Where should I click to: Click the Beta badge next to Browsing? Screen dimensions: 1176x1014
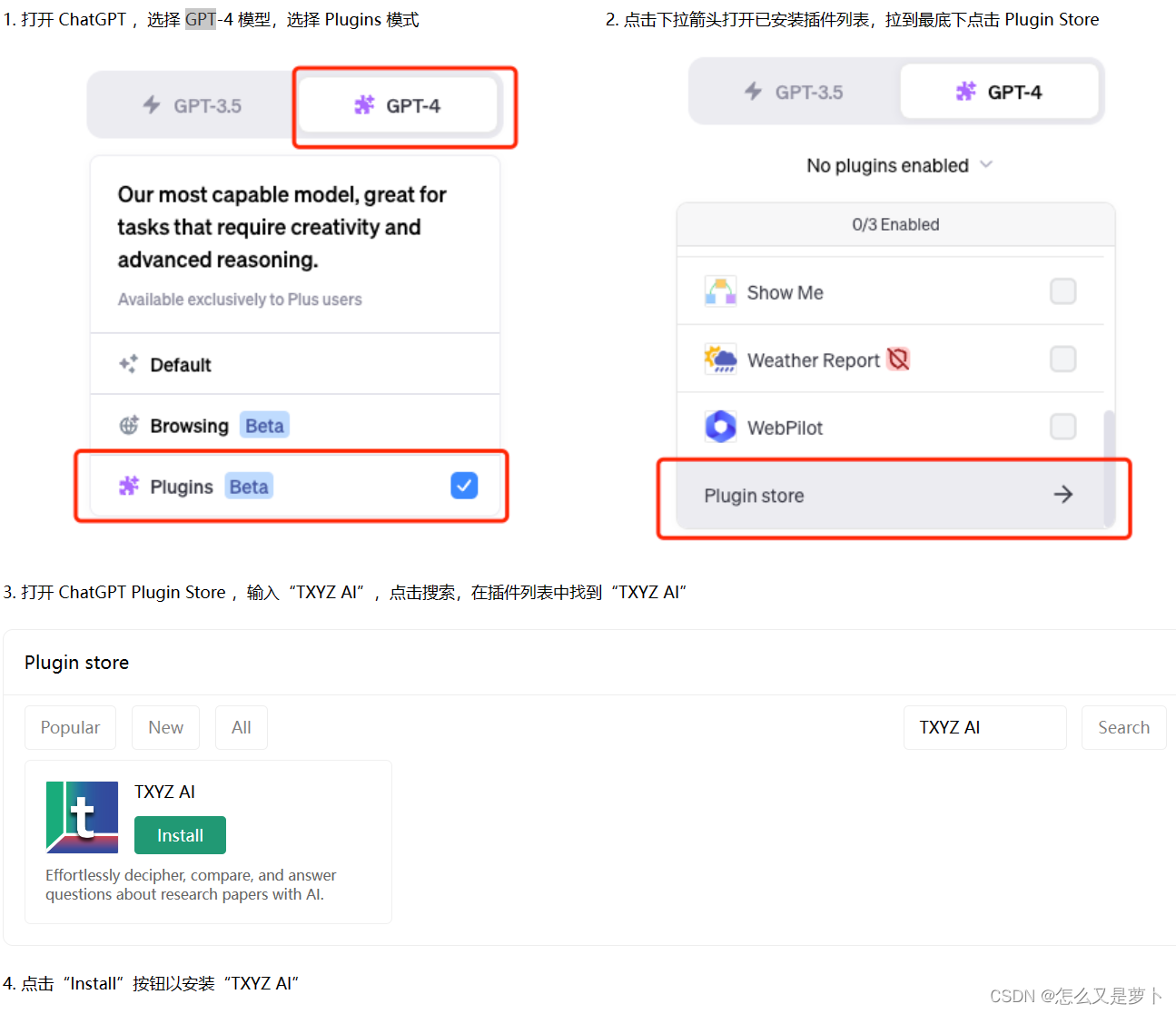[264, 426]
